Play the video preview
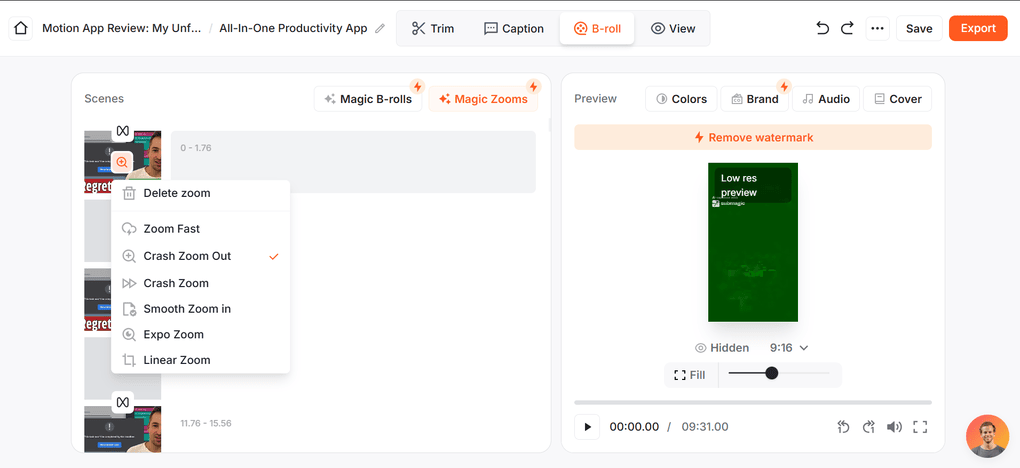1020x468 pixels. coord(587,427)
